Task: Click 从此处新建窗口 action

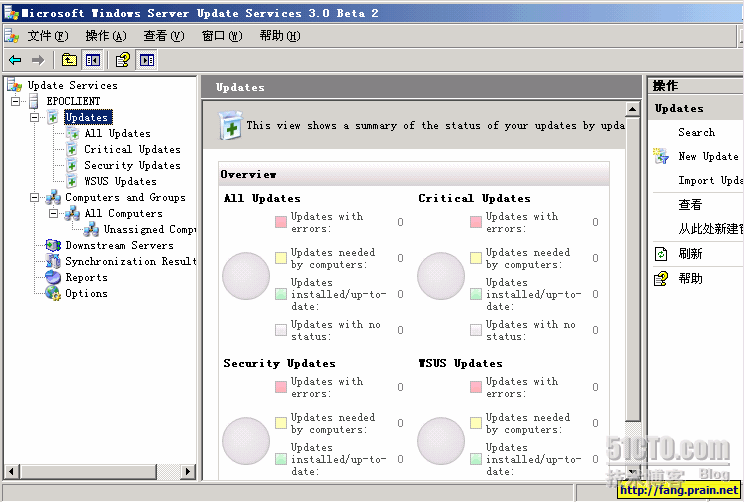Action: [x=710, y=229]
